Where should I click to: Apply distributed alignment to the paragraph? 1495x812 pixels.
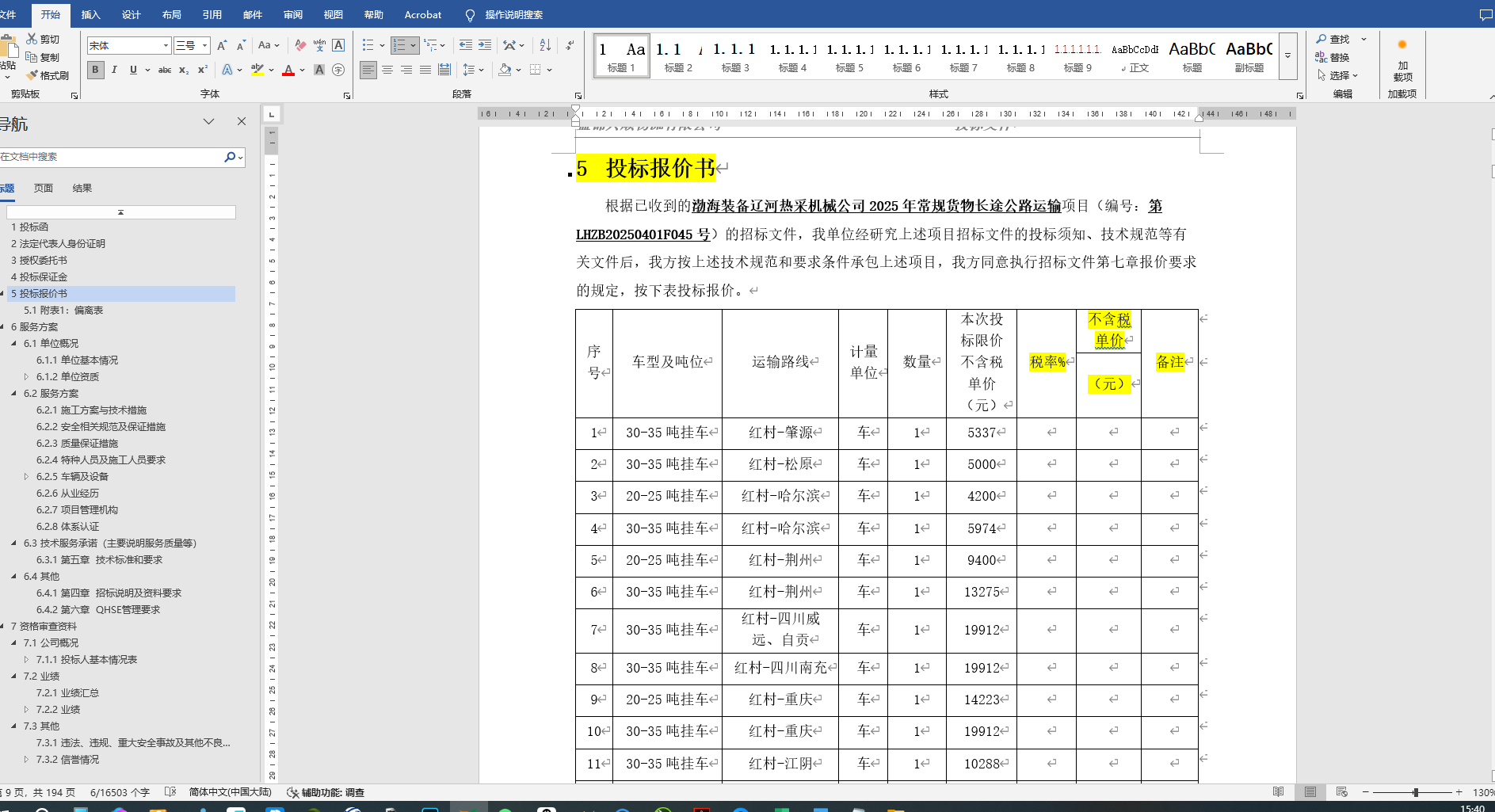[x=444, y=70]
